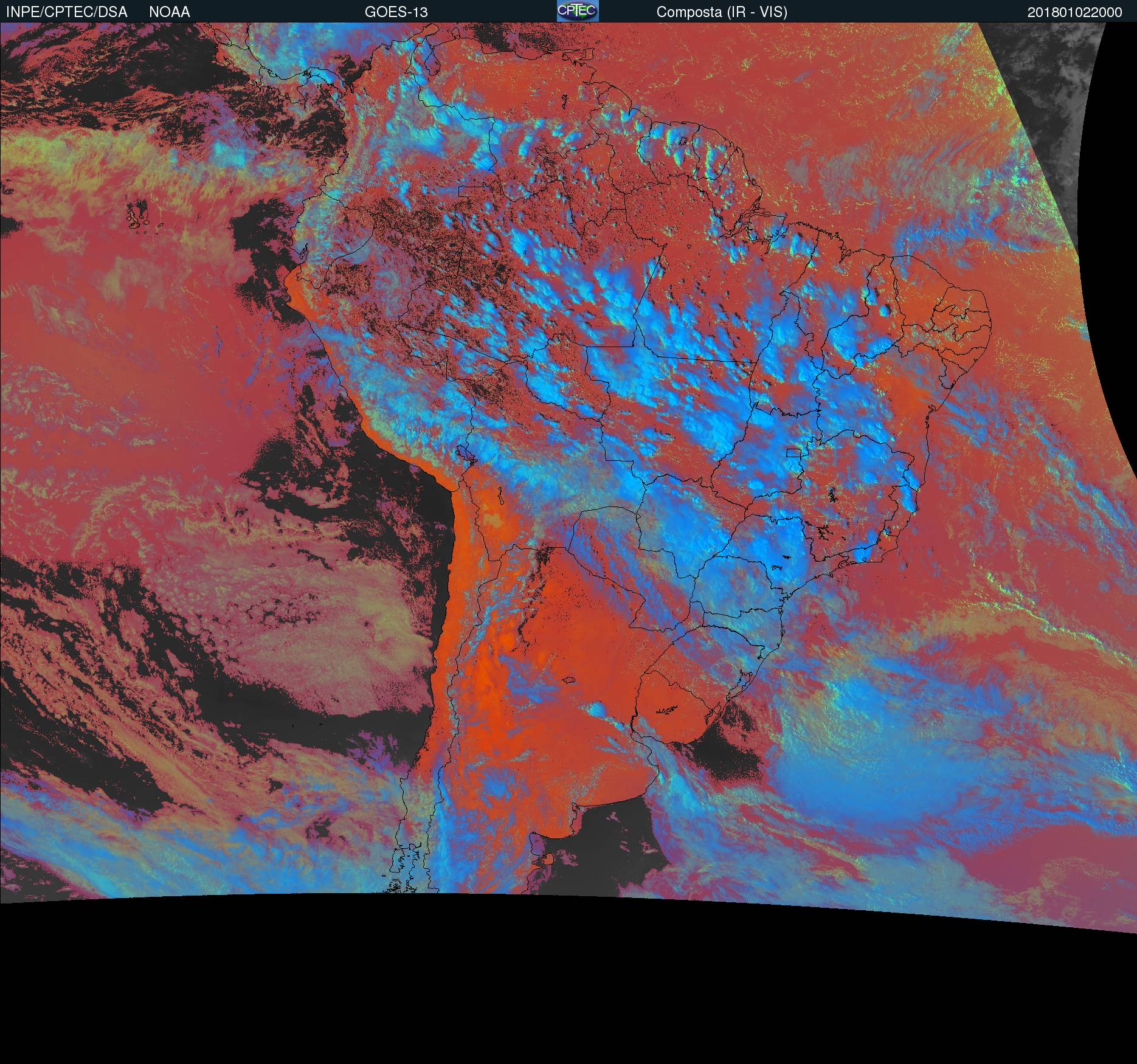The image size is (1137, 1064).
Task: Click the 201801022000 timestamp
Action: point(1075,12)
